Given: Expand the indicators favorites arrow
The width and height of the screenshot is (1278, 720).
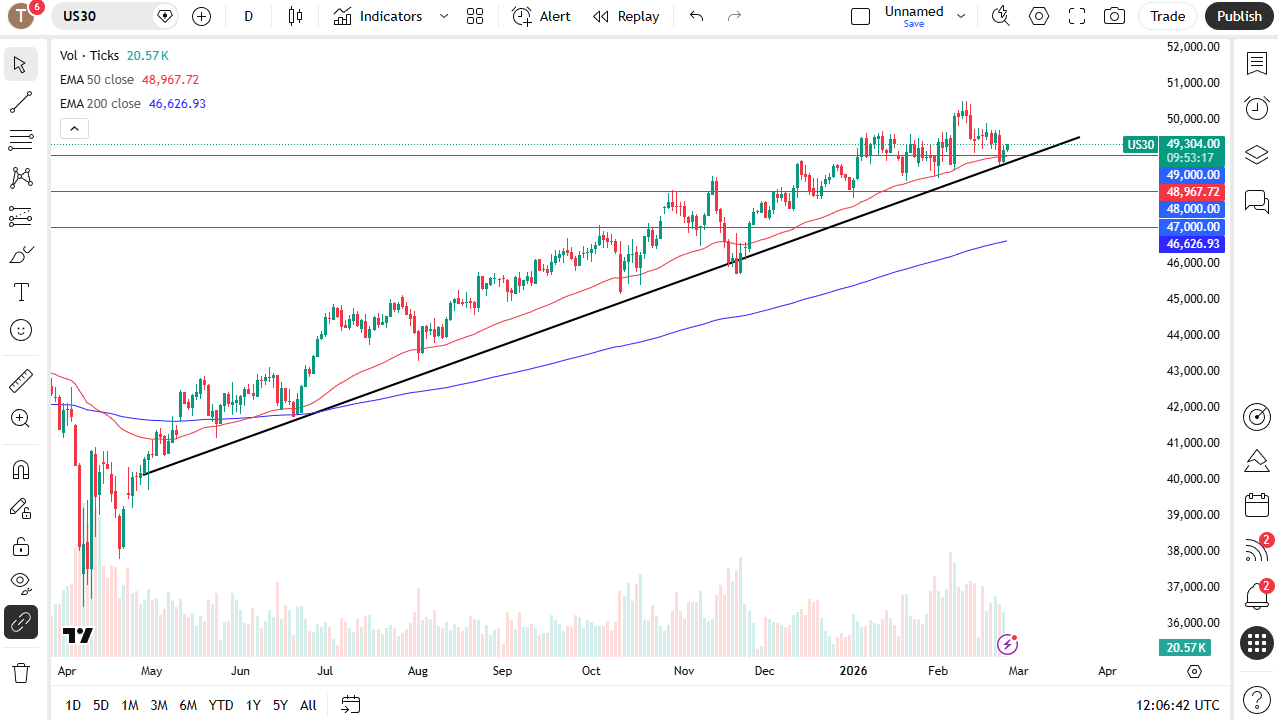Looking at the screenshot, I should pos(444,16).
